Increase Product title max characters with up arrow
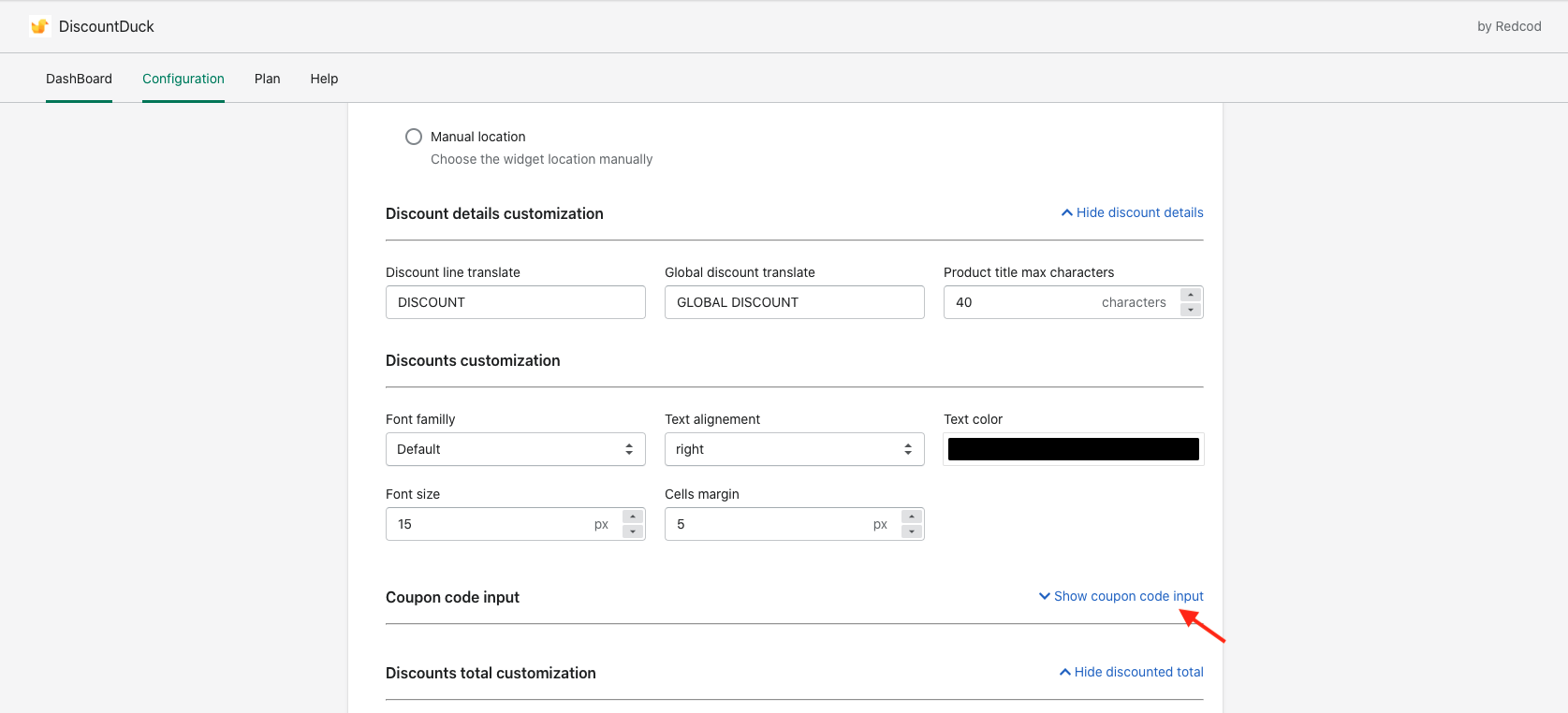Image resolution: width=1568 pixels, height=713 pixels. [1191, 295]
